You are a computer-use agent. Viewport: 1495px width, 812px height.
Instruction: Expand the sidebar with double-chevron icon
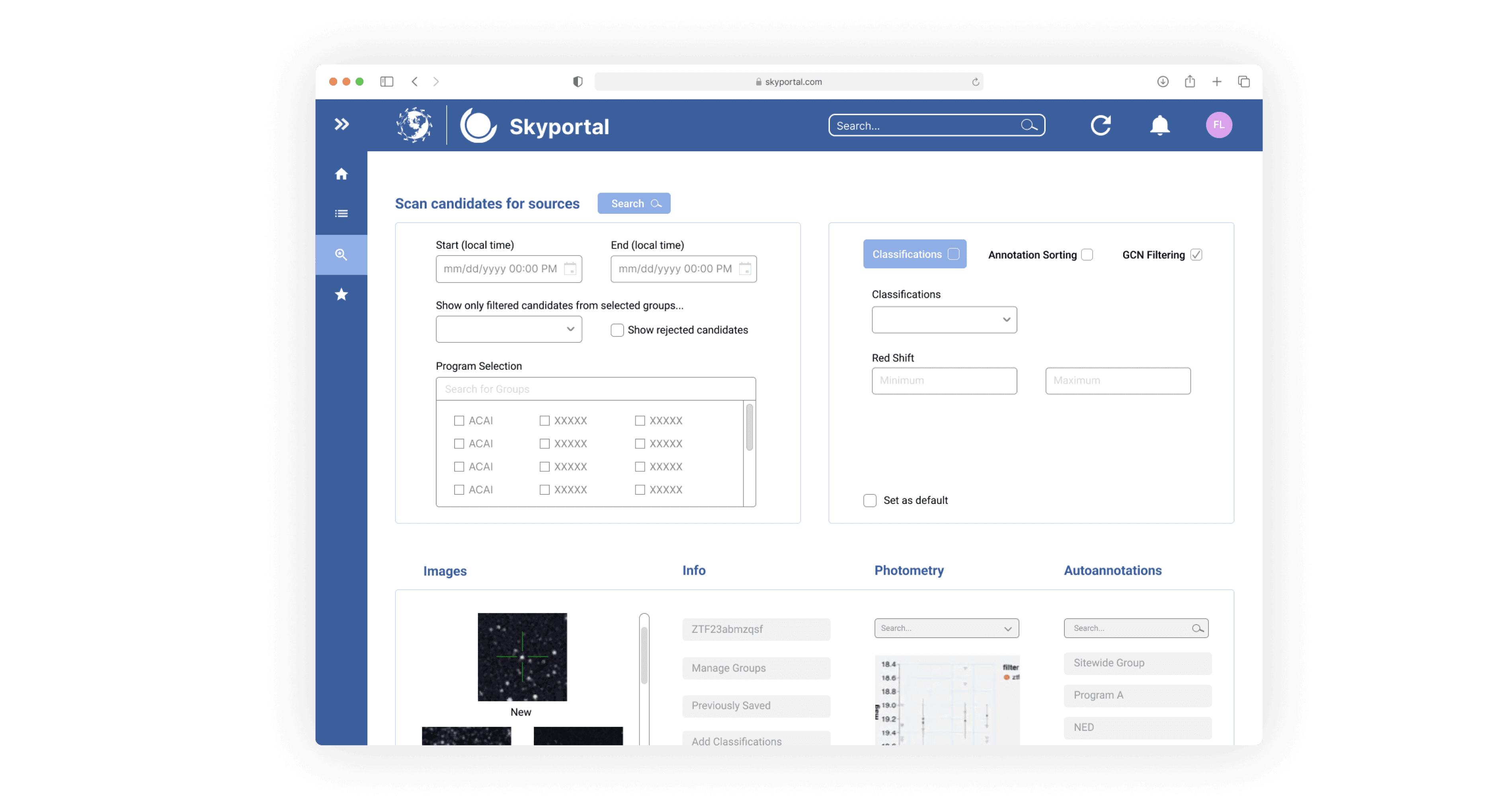(x=341, y=124)
